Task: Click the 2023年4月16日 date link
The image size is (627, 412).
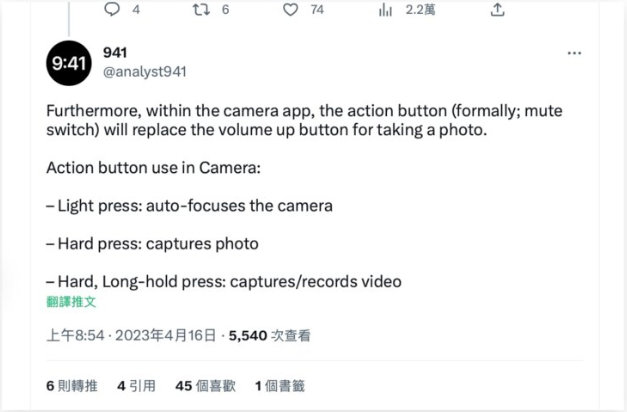Action: (x=166, y=335)
